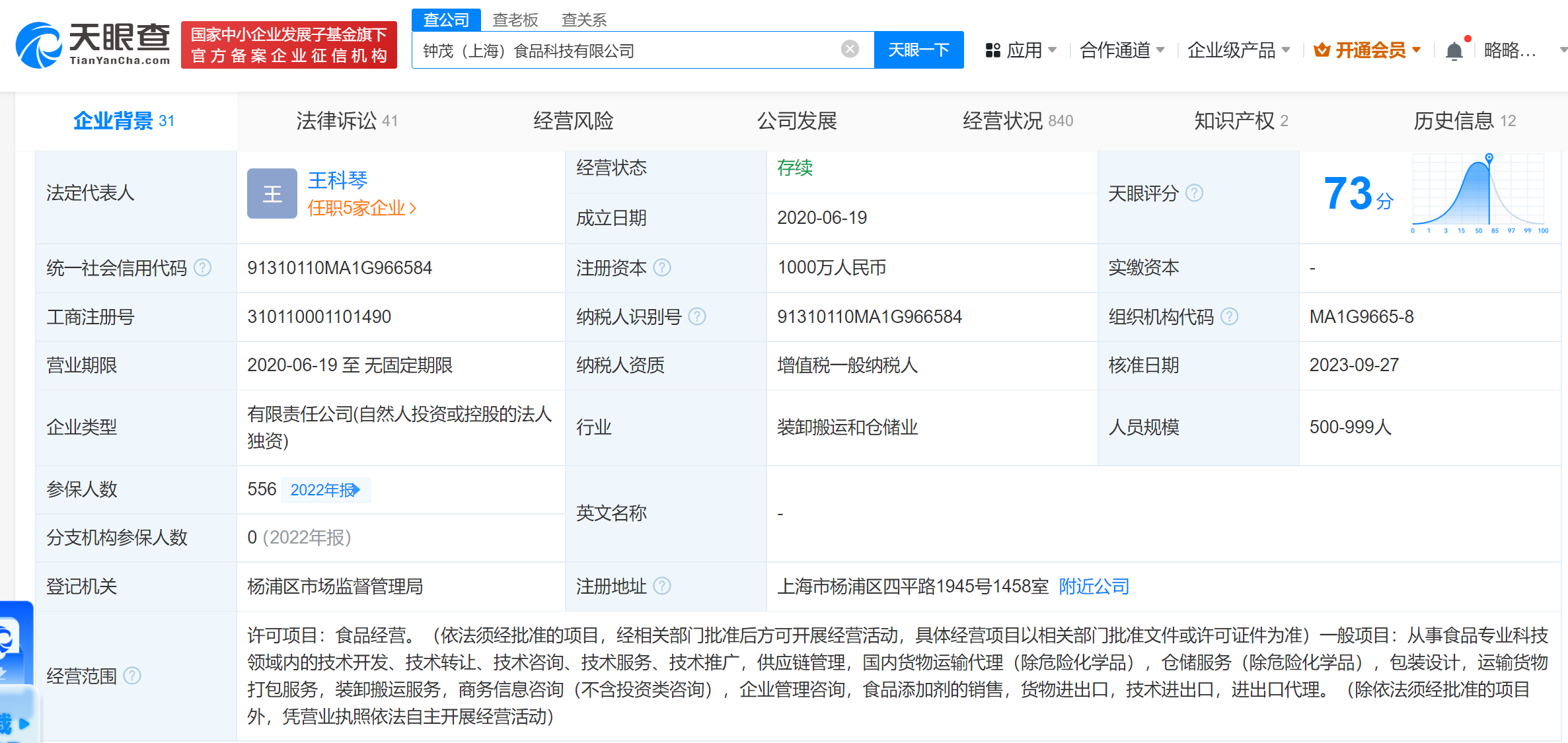Select the 查老板 search tab
Screen dimensions: 1568x743
click(x=515, y=20)
